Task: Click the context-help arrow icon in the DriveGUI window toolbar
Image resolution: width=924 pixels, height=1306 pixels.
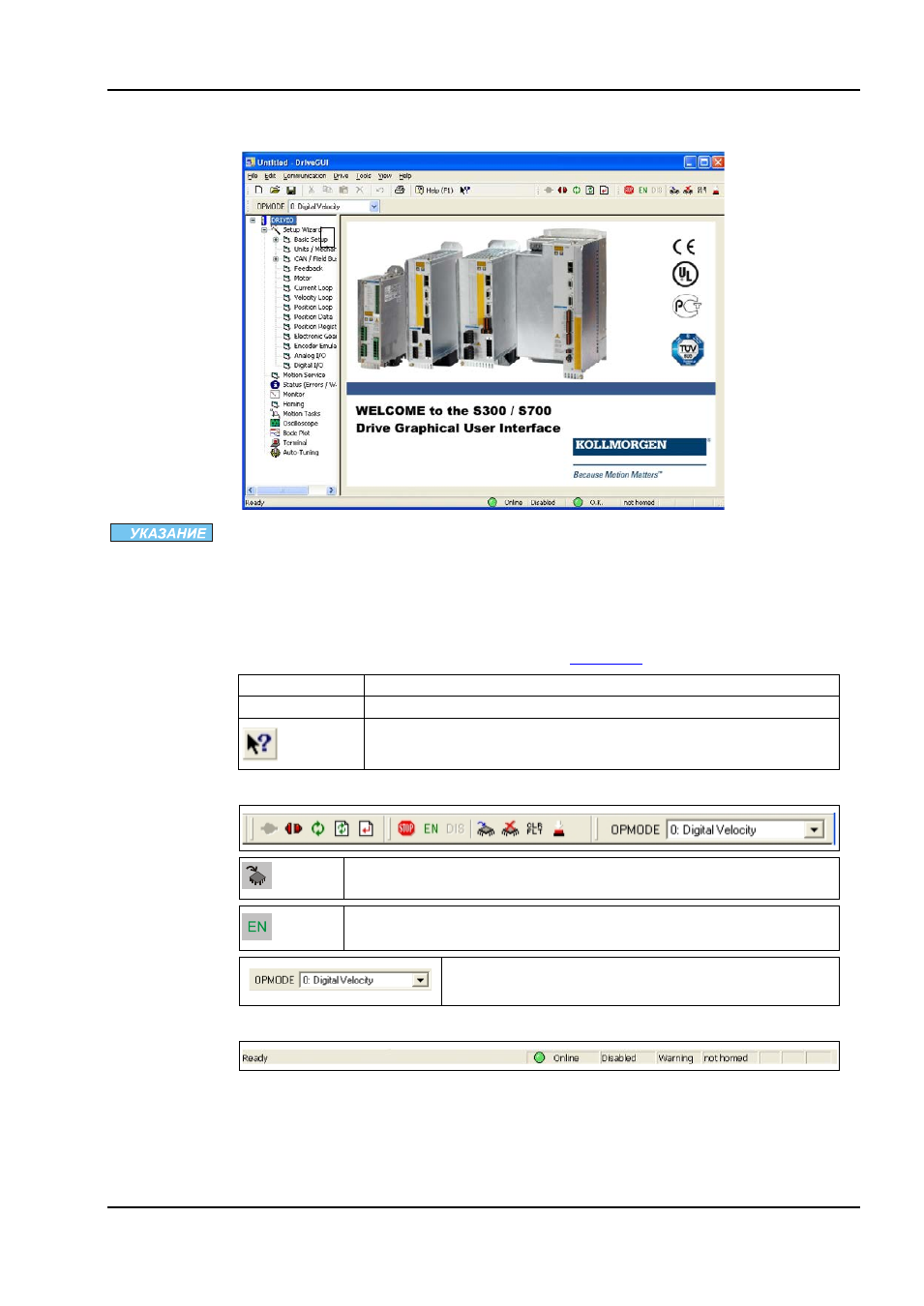Action: point(465,191)
